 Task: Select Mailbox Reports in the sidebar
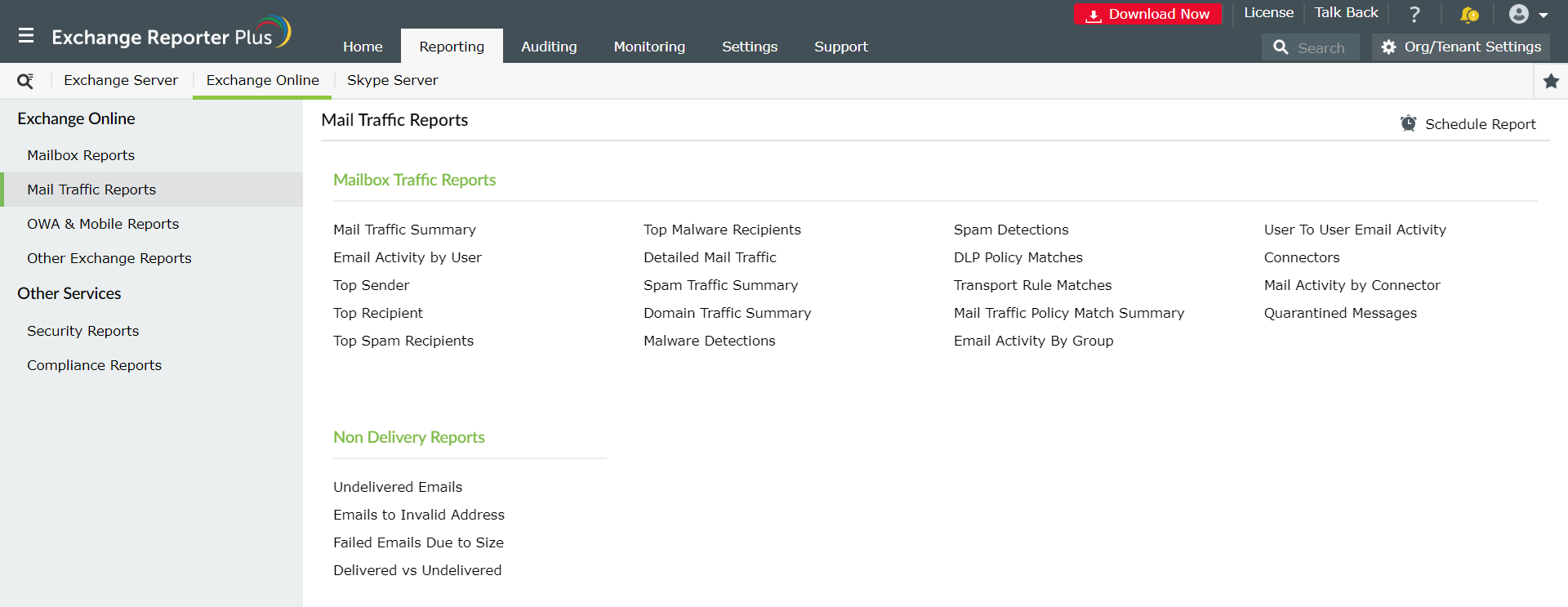81,155
